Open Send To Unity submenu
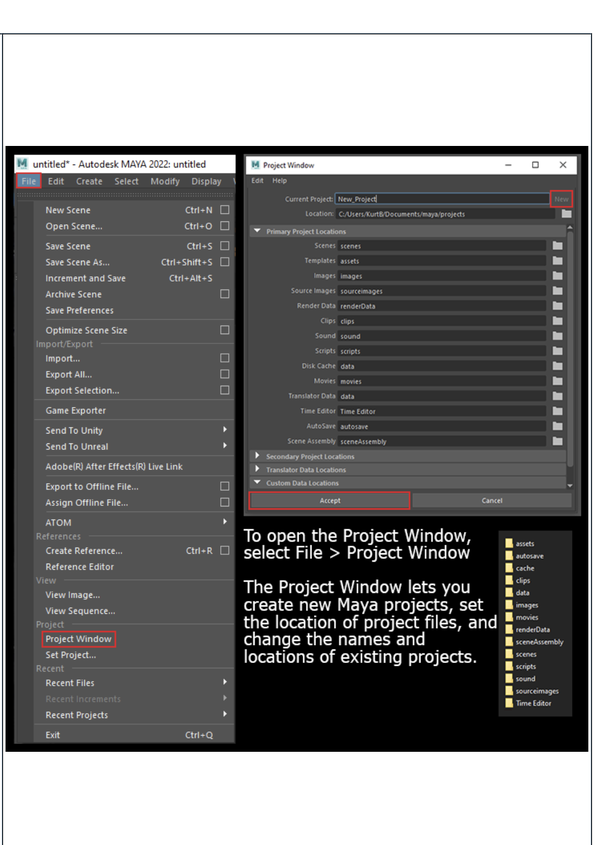Viewport: 600px width, 845px height. pos(134,431)
